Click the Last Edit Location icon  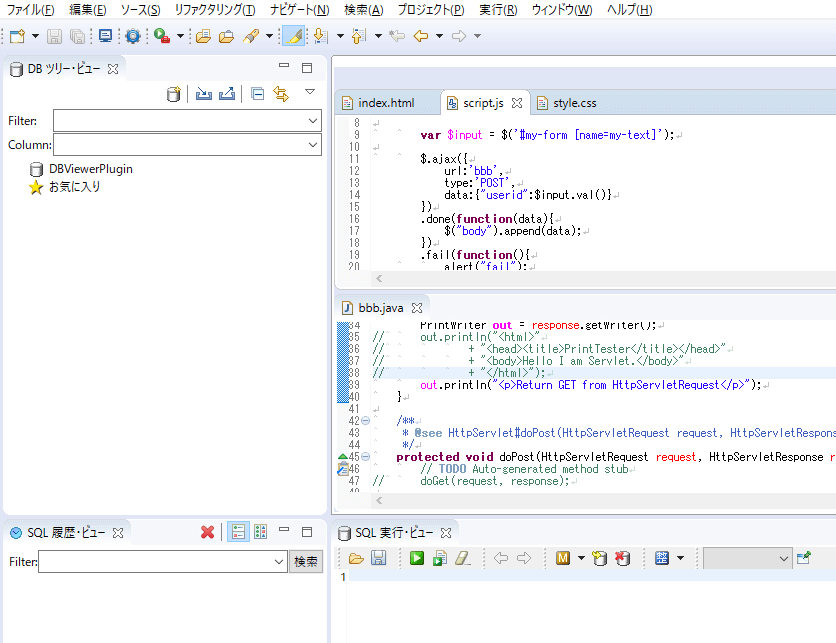397,36
